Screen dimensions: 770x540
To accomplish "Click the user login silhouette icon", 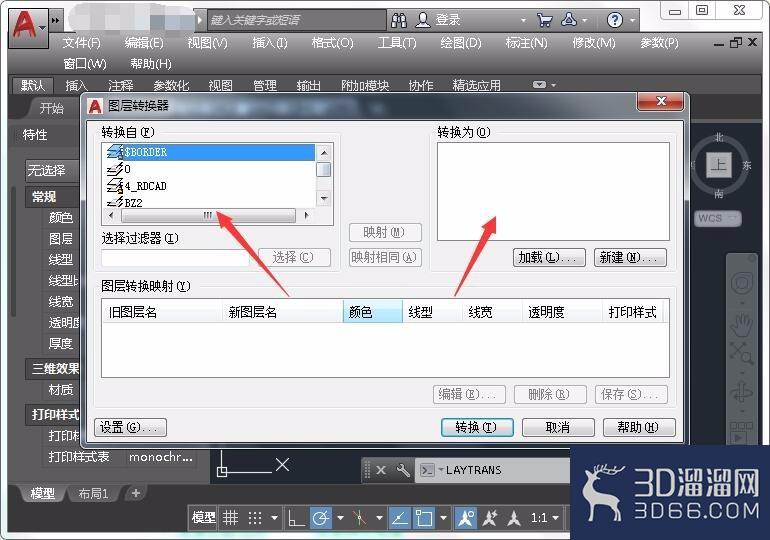I will pyautogui.click(x=422, y=20).
